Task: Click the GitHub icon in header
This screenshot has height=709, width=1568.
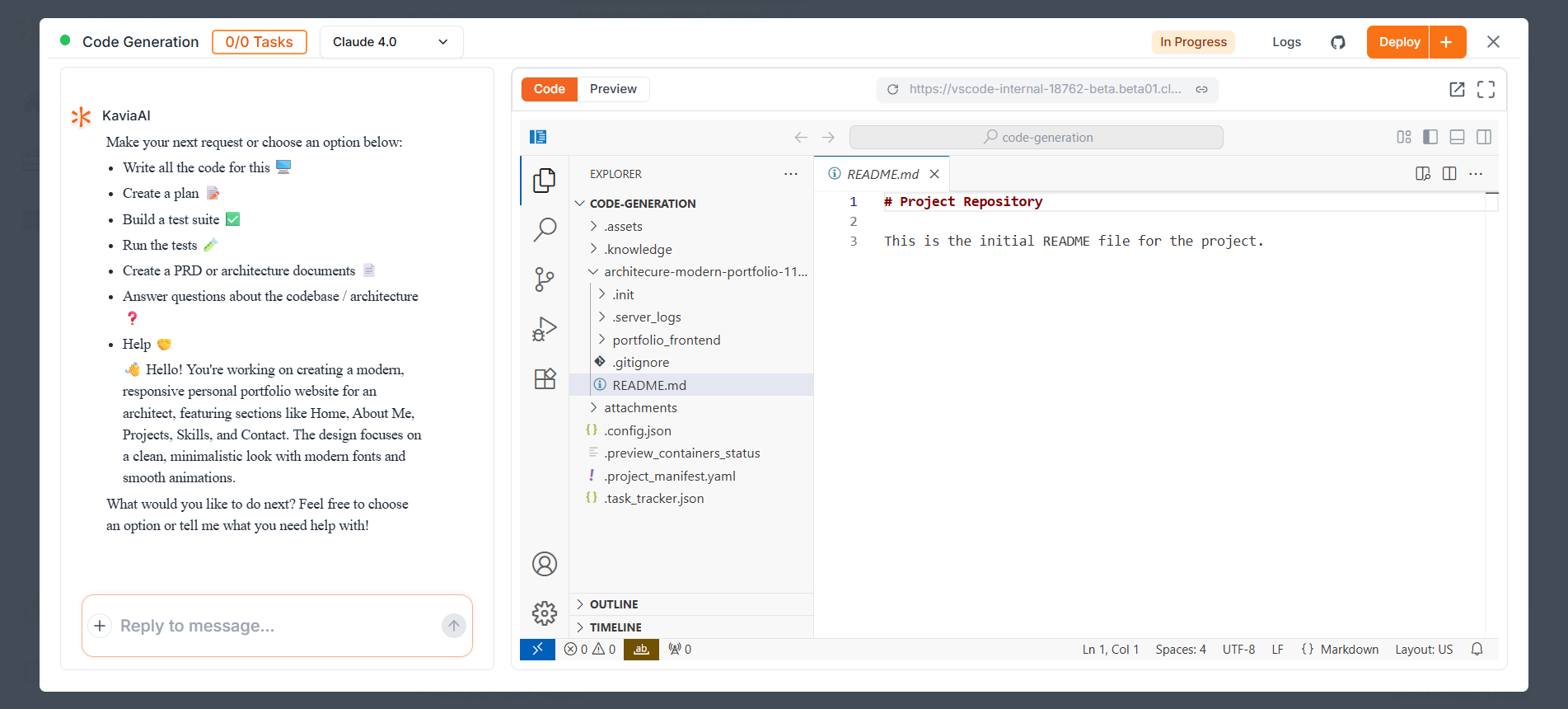Action: 1338,42
